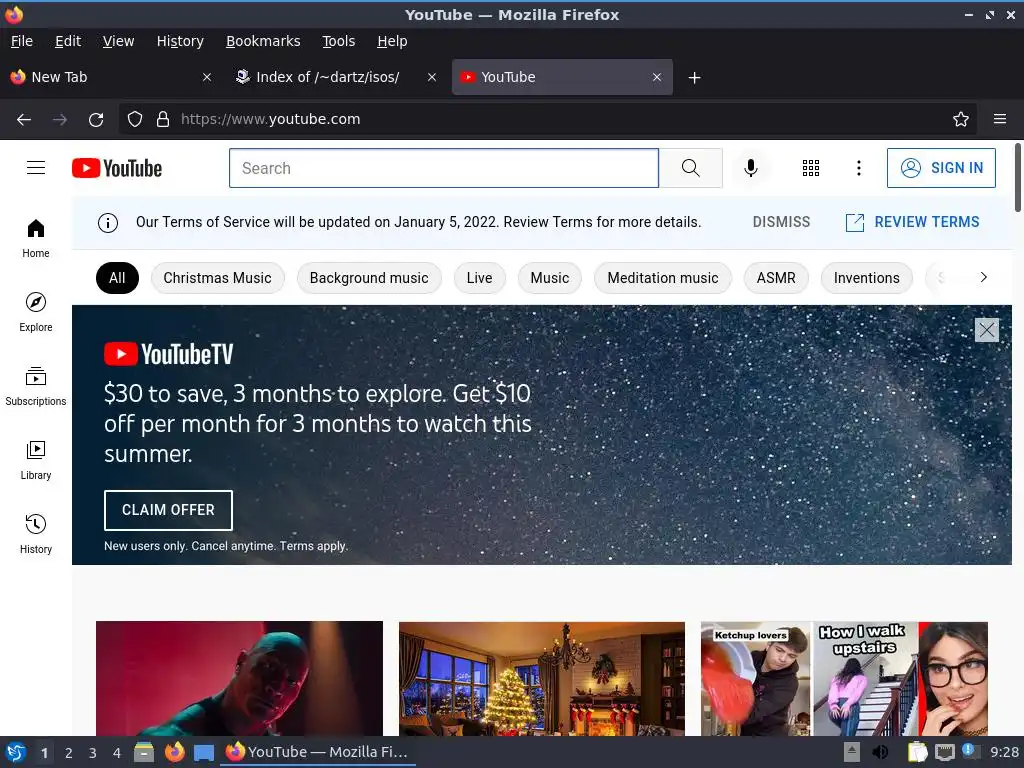Show desktop from taskbar
The image size is (1024, 768).
[204, 752]
